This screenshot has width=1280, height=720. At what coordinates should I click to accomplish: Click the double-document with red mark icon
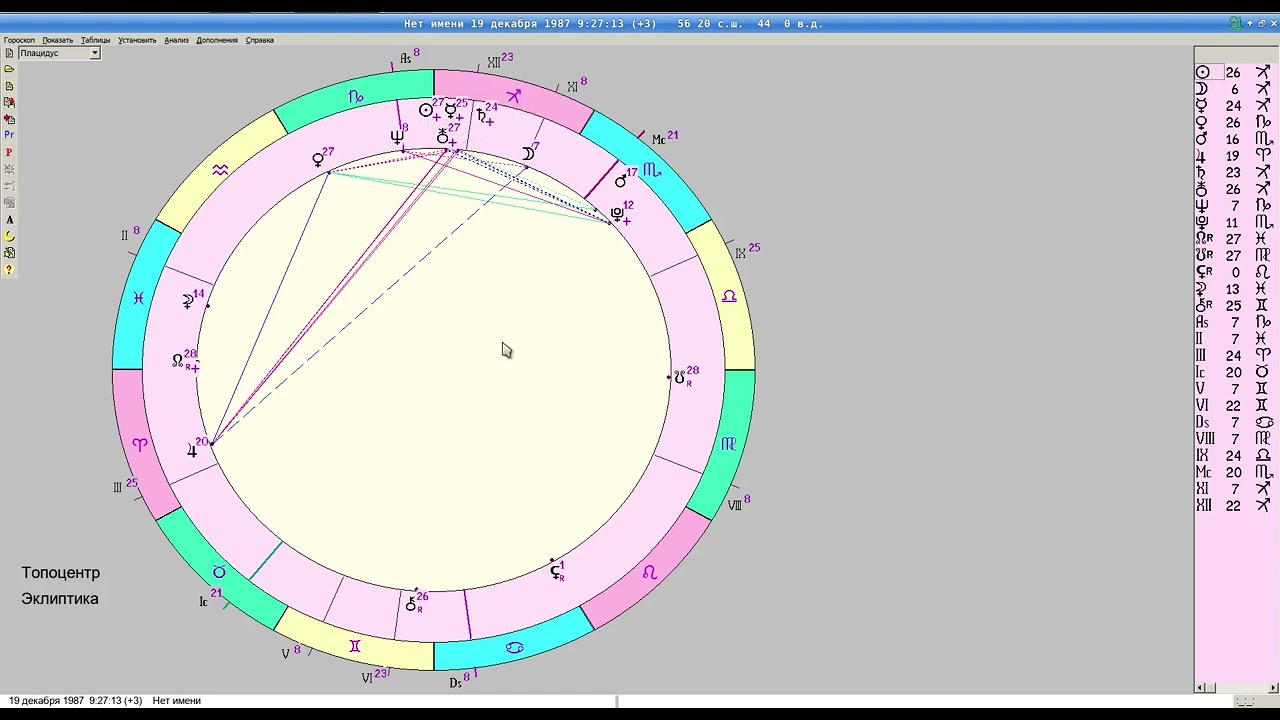9,102
